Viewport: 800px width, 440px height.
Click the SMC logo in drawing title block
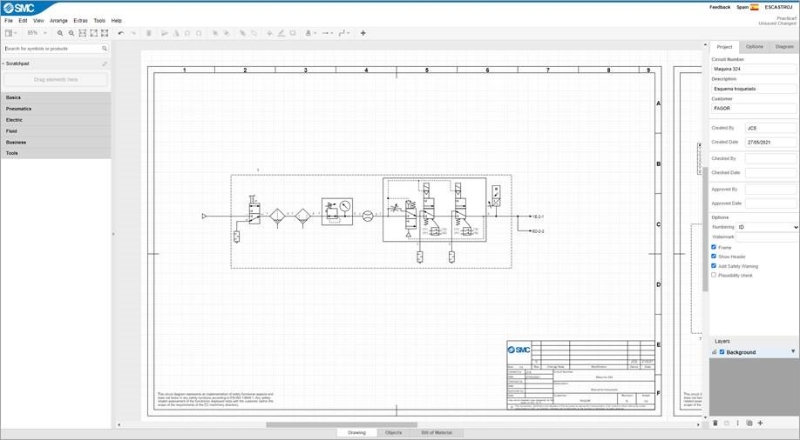tap(519, 350)
